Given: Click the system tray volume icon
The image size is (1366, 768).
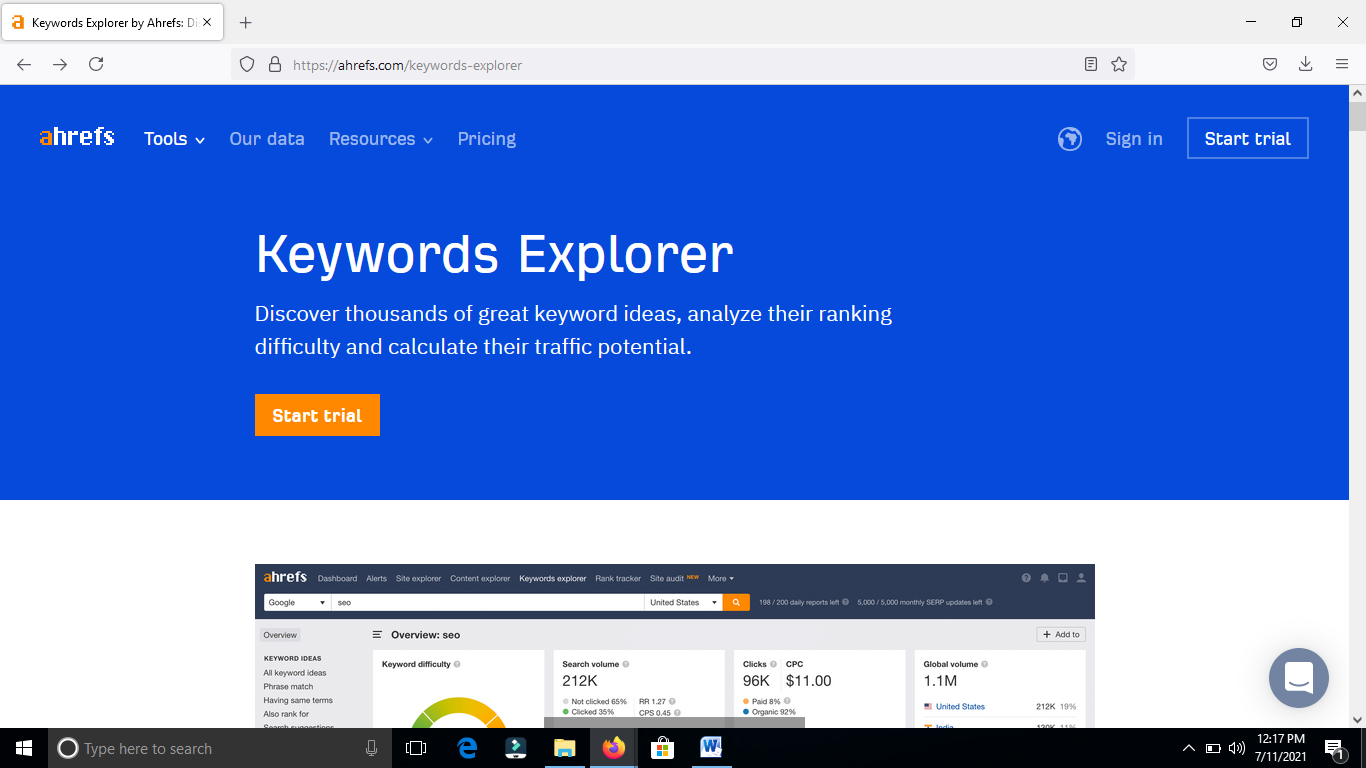Looking at the screenshot, I should point(1237,748).
